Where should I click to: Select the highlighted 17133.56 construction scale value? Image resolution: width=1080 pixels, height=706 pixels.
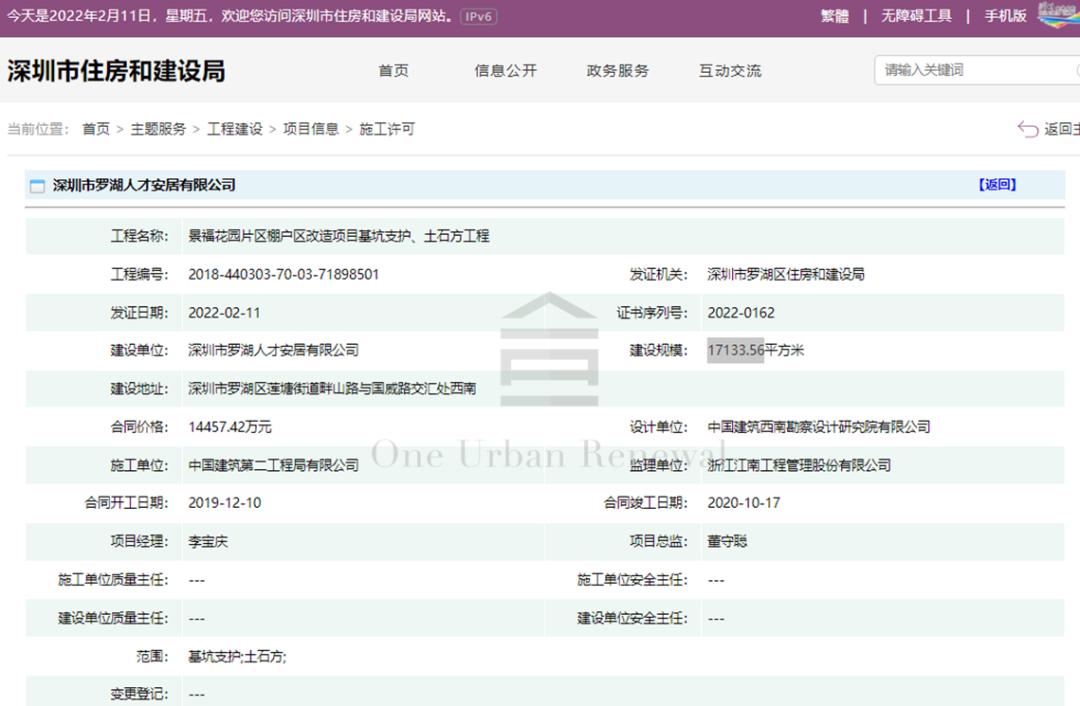(736, 350)
